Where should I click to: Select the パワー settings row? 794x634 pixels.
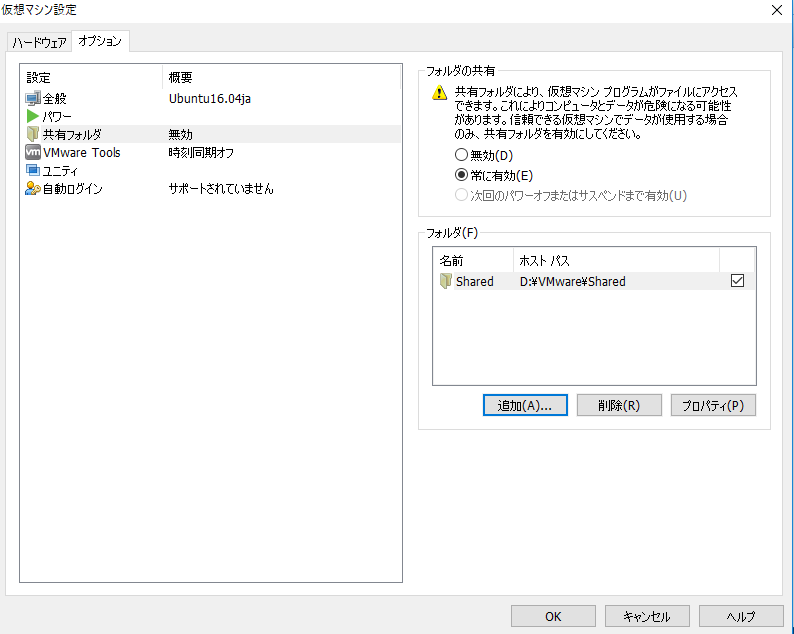213,116
